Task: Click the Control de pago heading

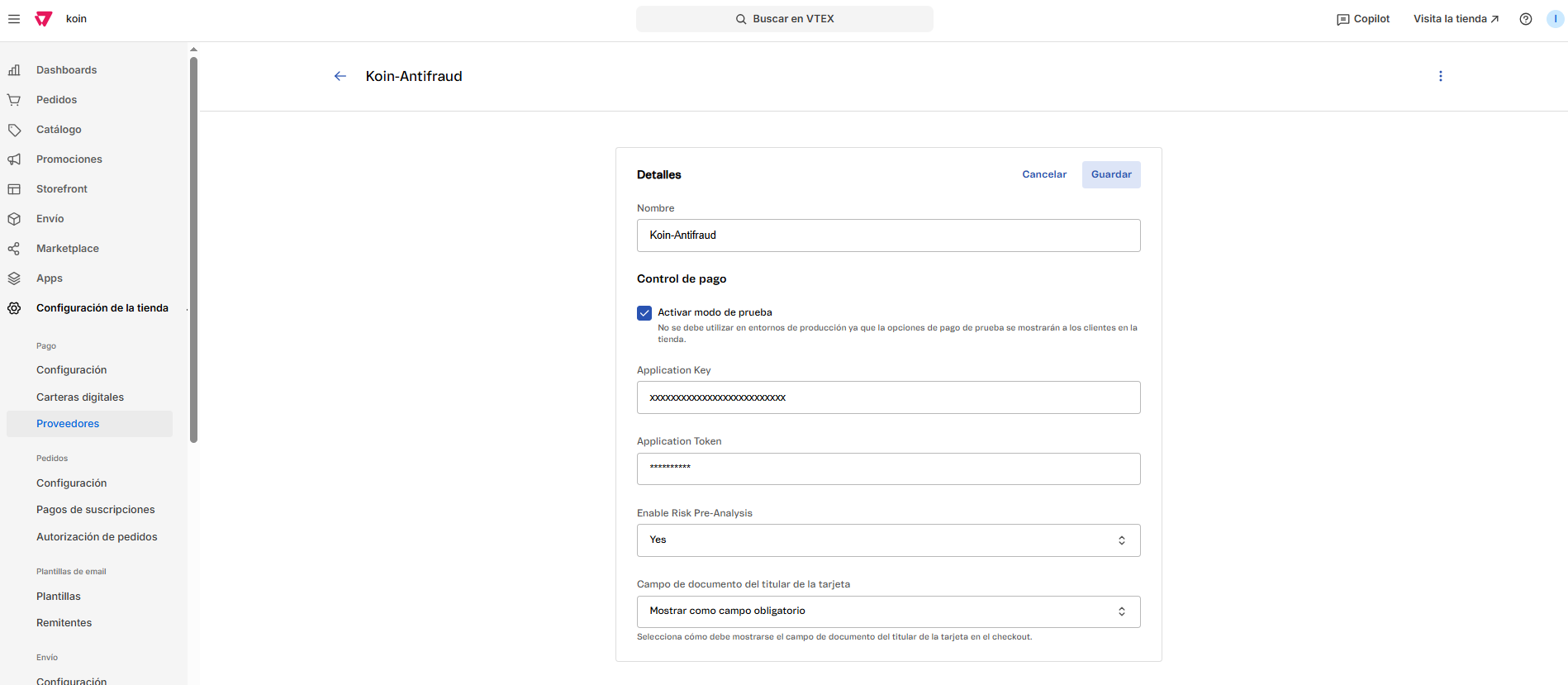Action: tap(682, 279)
